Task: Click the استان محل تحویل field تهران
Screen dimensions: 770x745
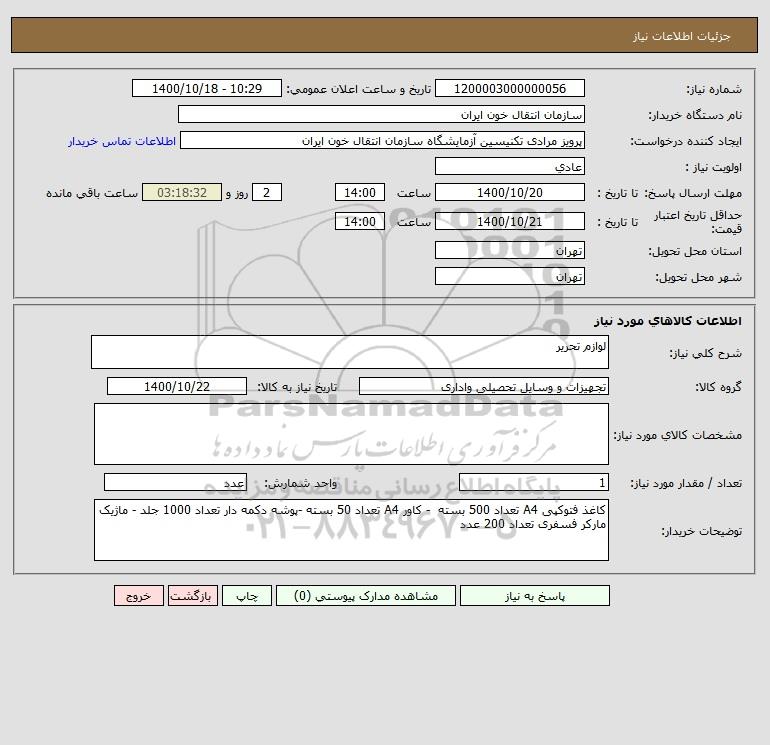Action: coord(510,251)
